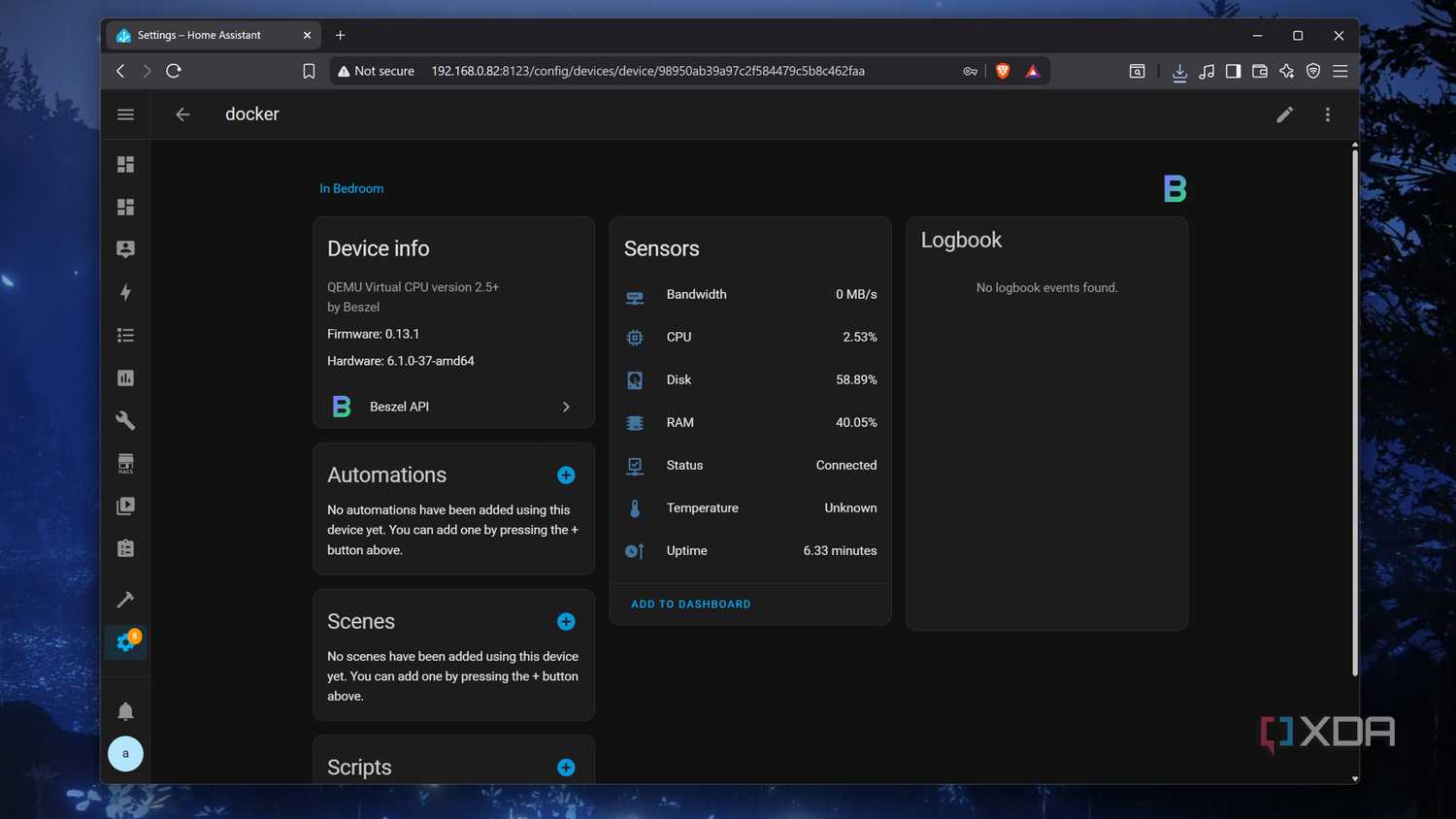1456x819 pixels.
Task: Expand Beszel API integration chevron
Action: pos(566,407)
